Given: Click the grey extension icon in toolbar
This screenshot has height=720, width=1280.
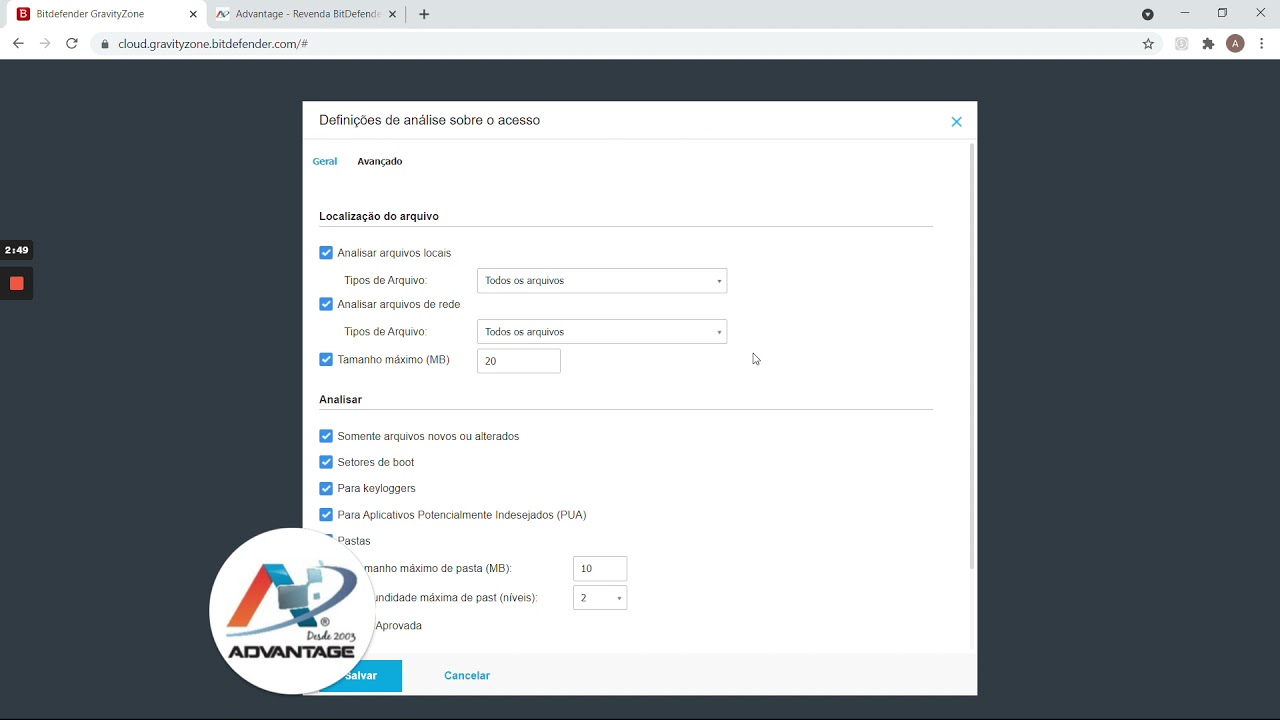Looking at the screenshot, I should [x=1181, y=44].
